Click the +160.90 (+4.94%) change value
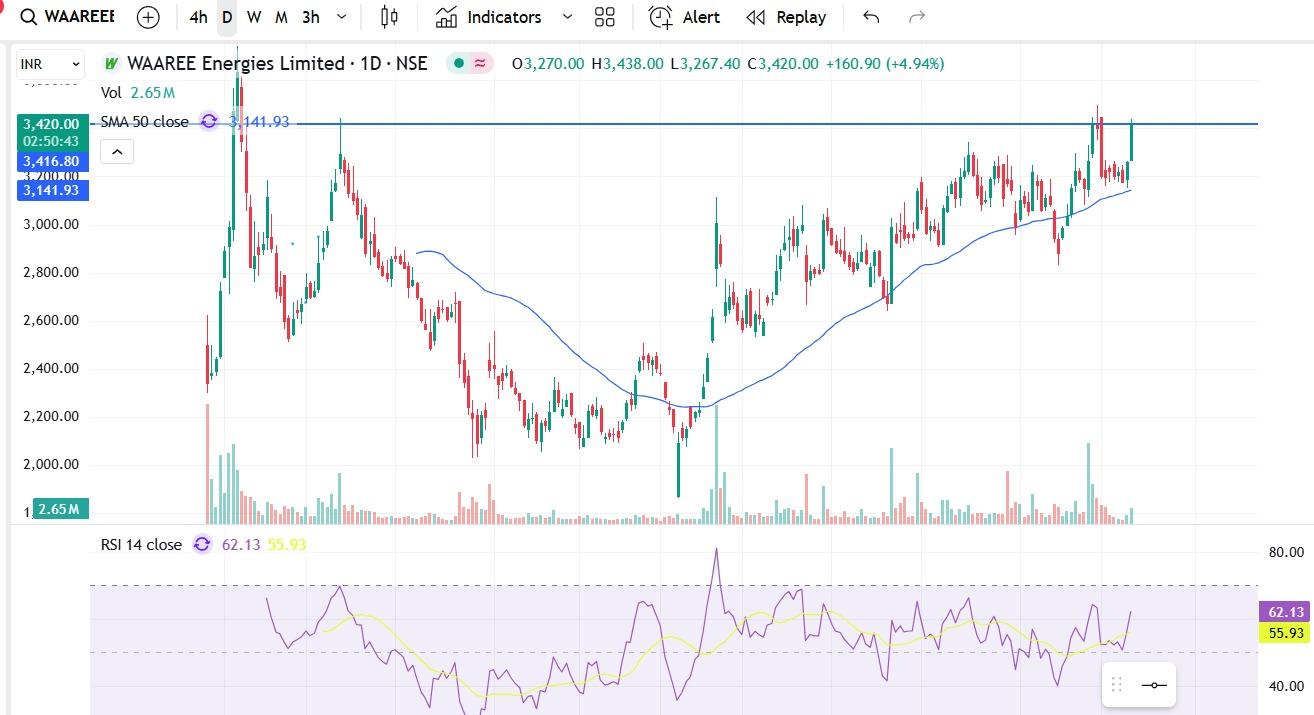The width and height of the screenshot is (1314, 715). point(884,63)
